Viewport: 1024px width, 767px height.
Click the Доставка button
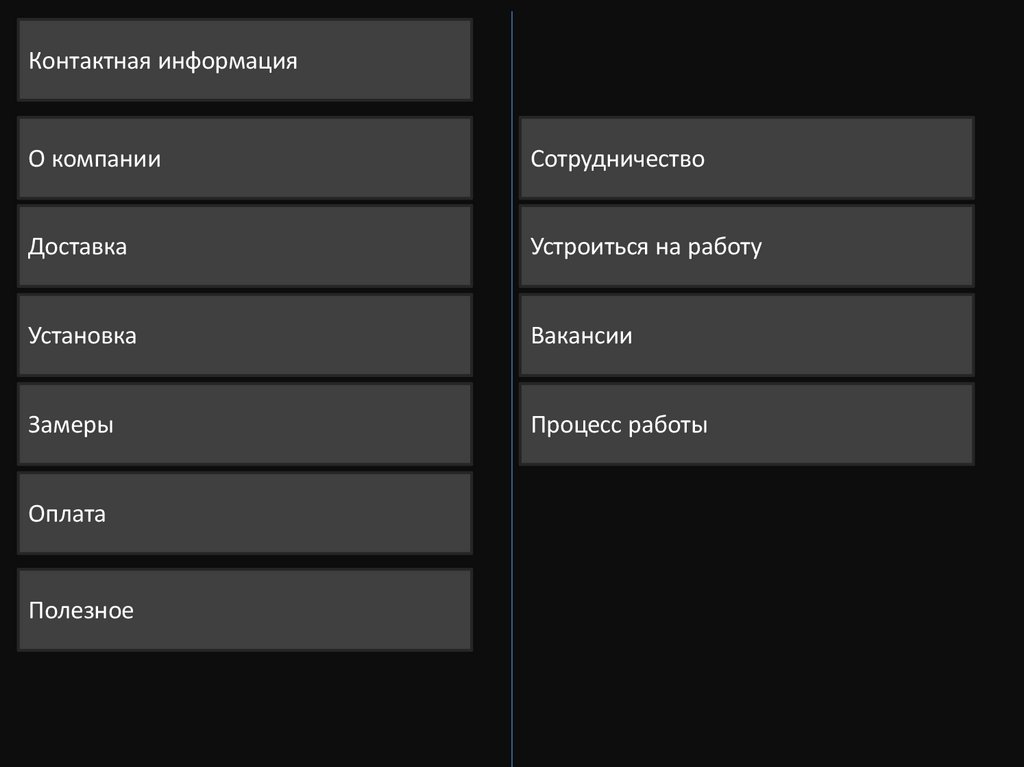[245, 247]
